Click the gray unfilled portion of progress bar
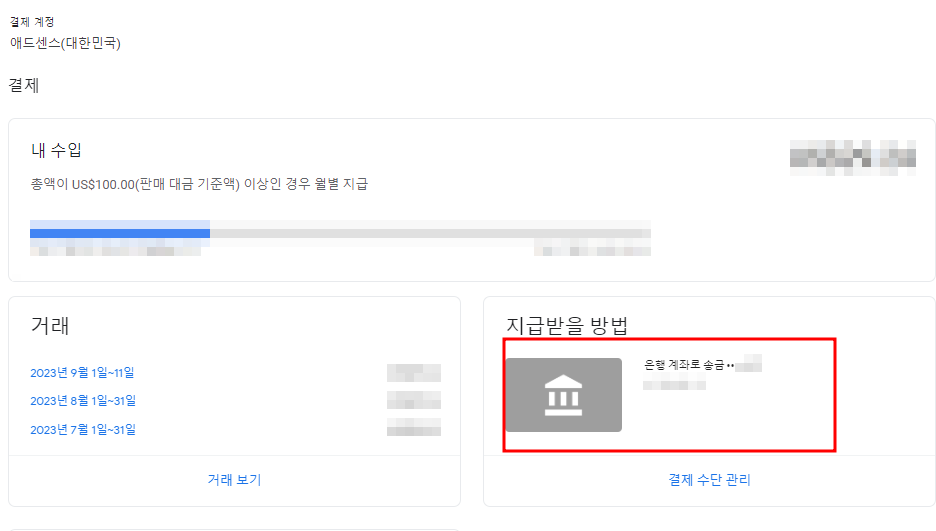This screenshot has height=531, width=936. [430, 229]
